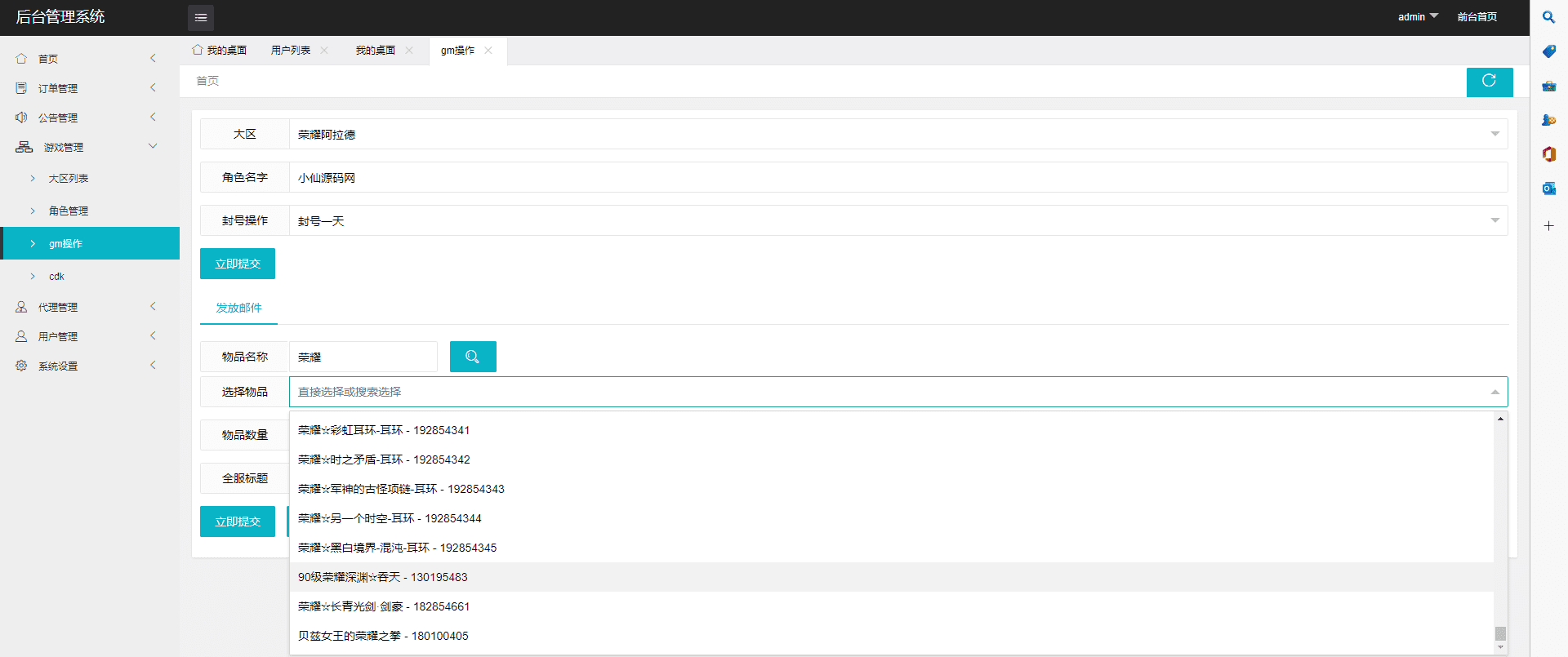The height and width of the screenshot is (657, 1568).
Task: Click the 游戏管理 network icon
Action: point(24,147)
